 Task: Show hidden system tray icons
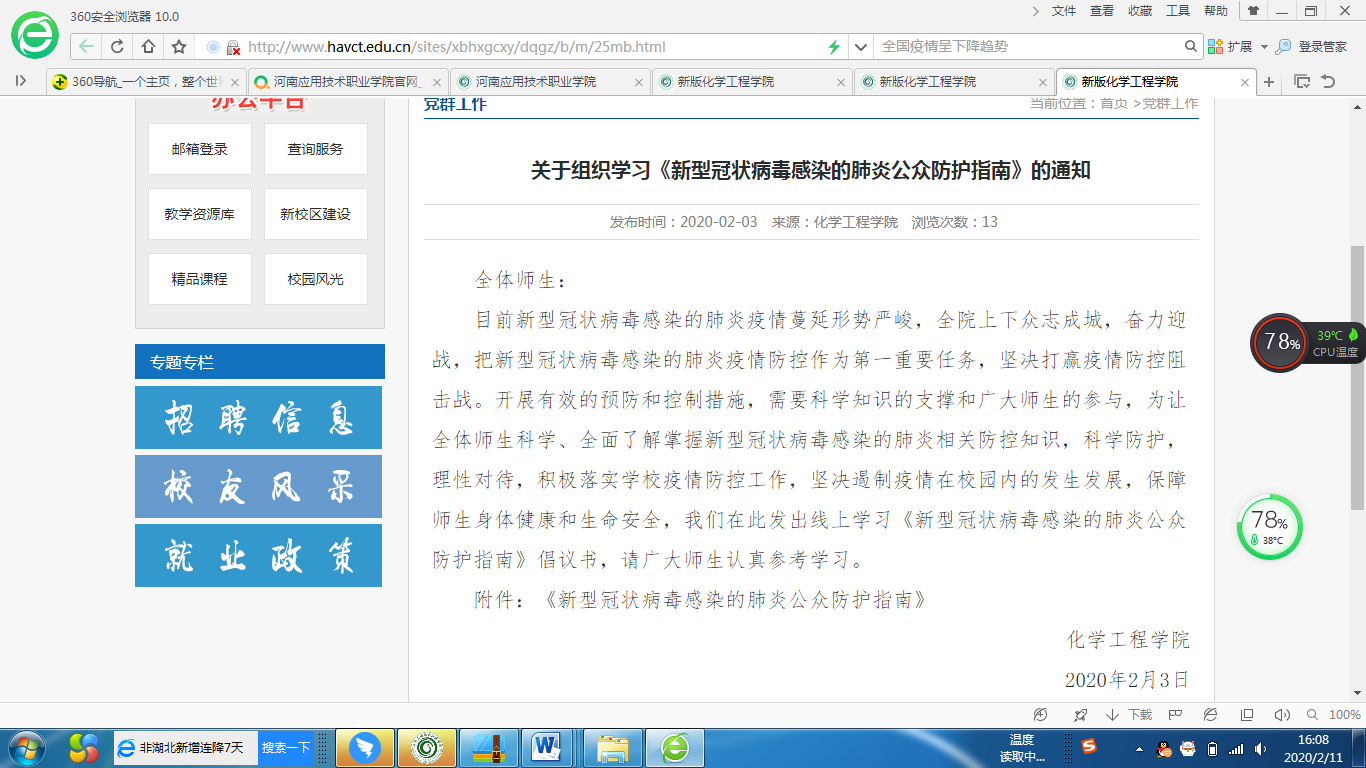(1139, 749)
